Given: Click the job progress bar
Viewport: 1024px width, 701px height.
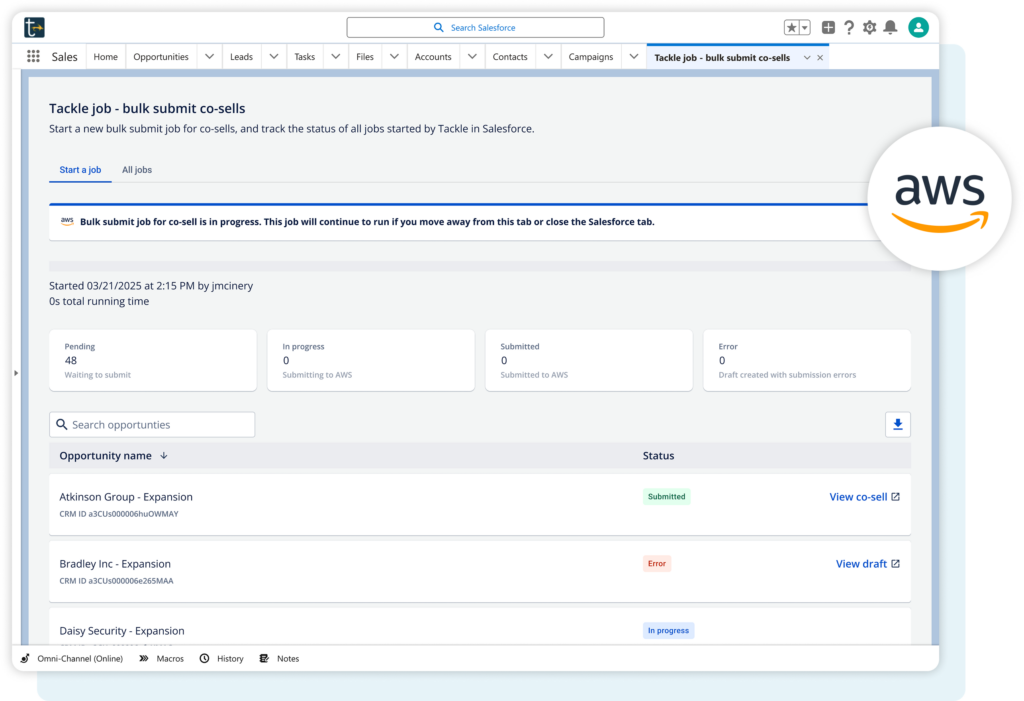Looking at the screenshot, I should (x=480, y=266).
